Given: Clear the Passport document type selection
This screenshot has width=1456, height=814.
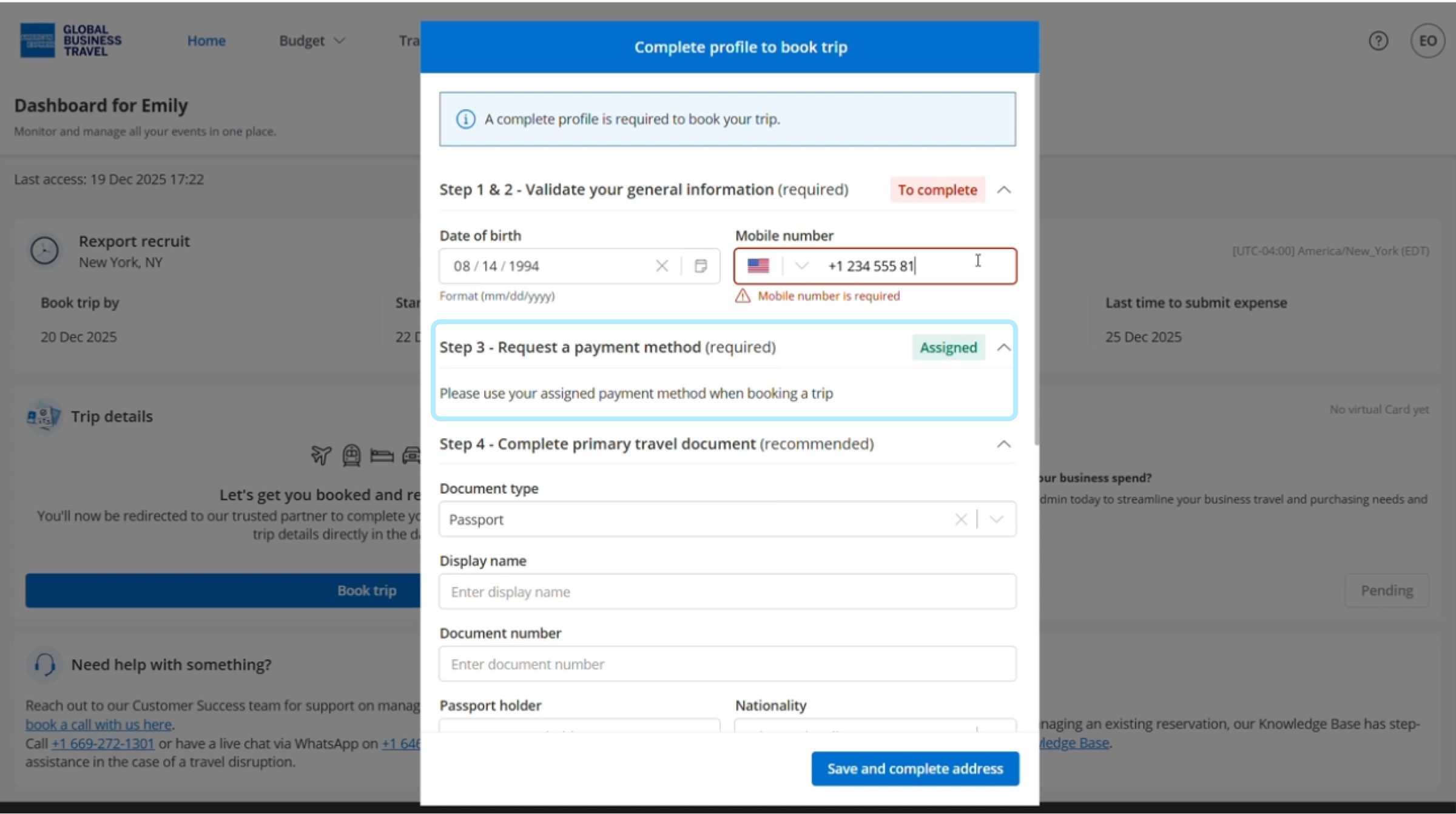Looking at the screenshot, I should tap(960, 520).
